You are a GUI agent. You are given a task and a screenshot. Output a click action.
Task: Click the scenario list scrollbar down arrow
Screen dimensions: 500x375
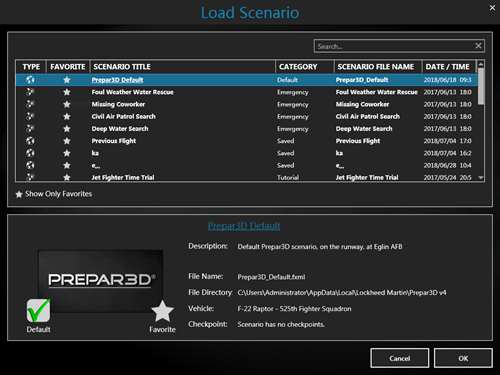(481, 177)
